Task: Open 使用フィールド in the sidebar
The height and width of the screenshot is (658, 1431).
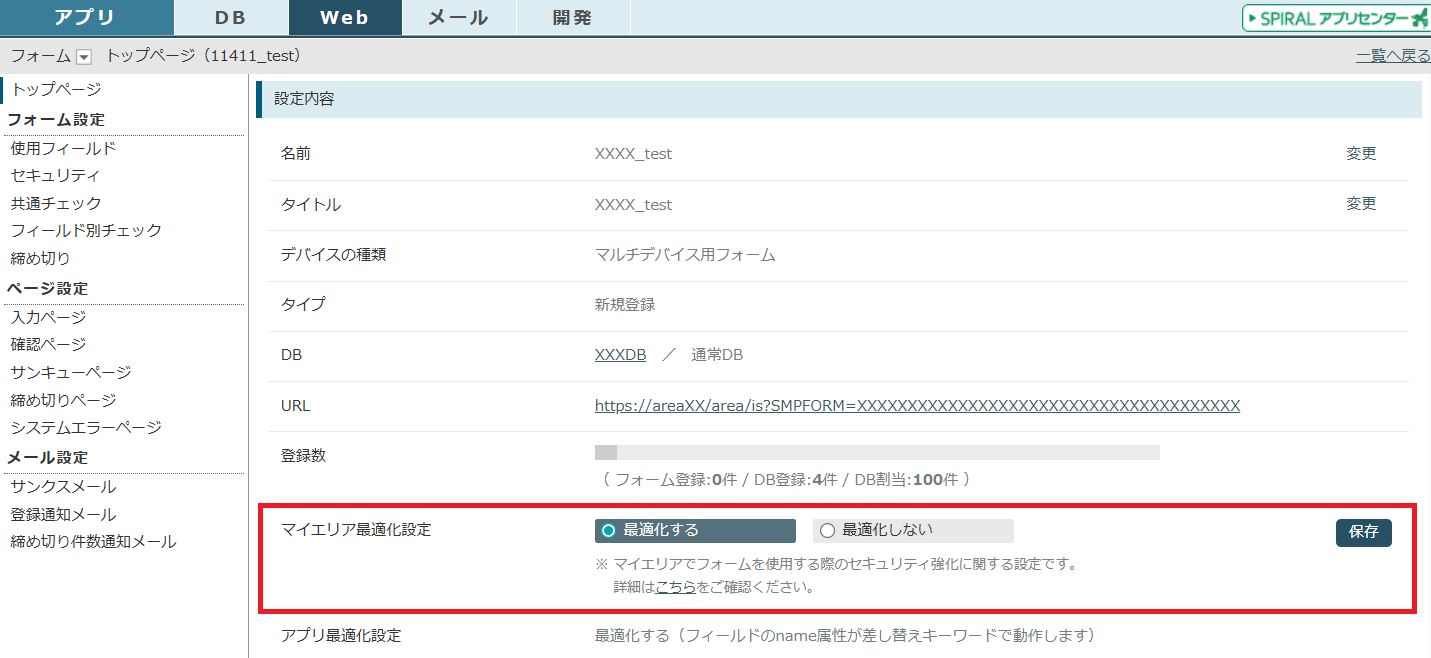Action: point(63,148)
